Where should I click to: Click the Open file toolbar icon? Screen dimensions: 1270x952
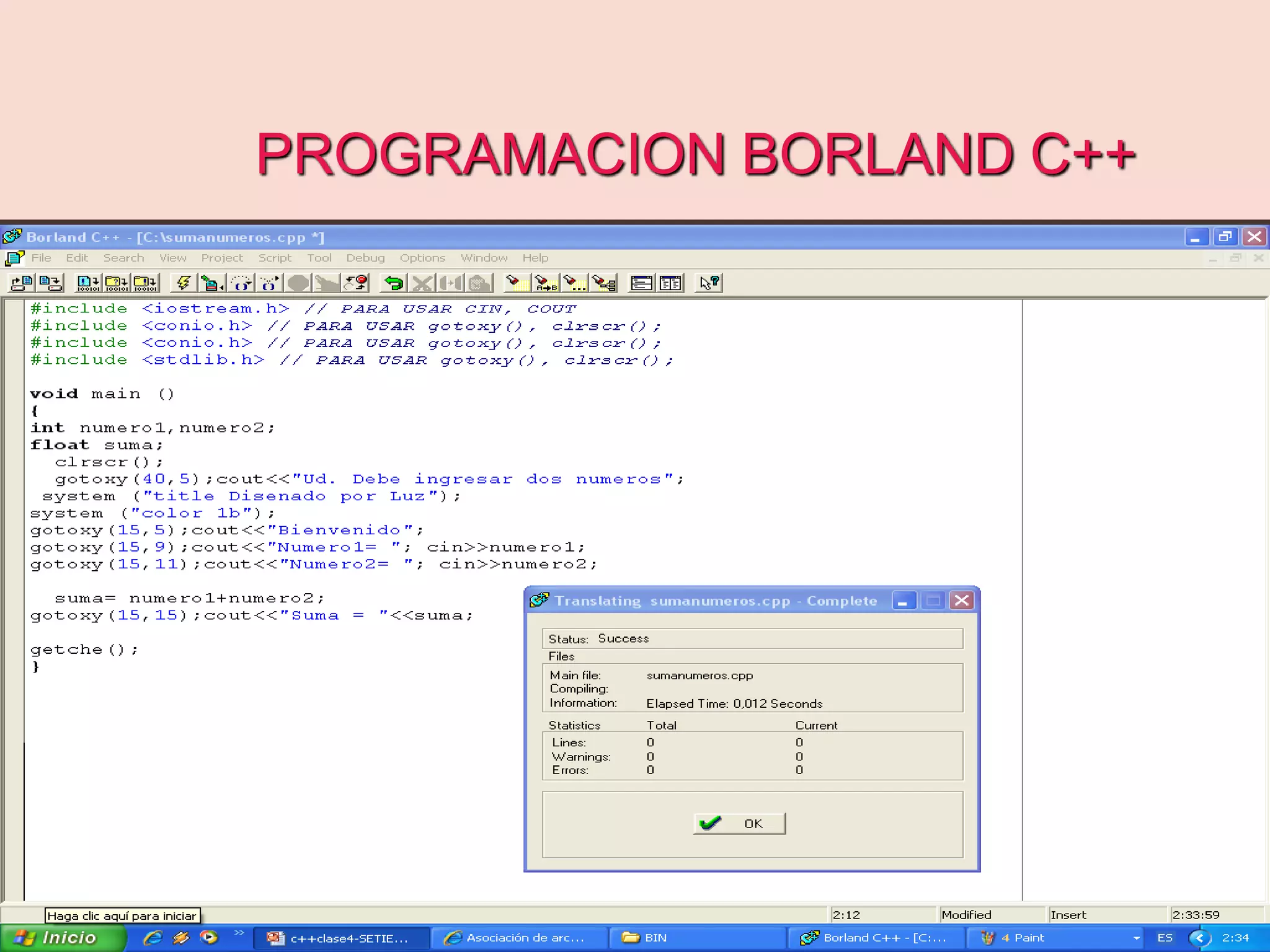[x=22, y=283]
